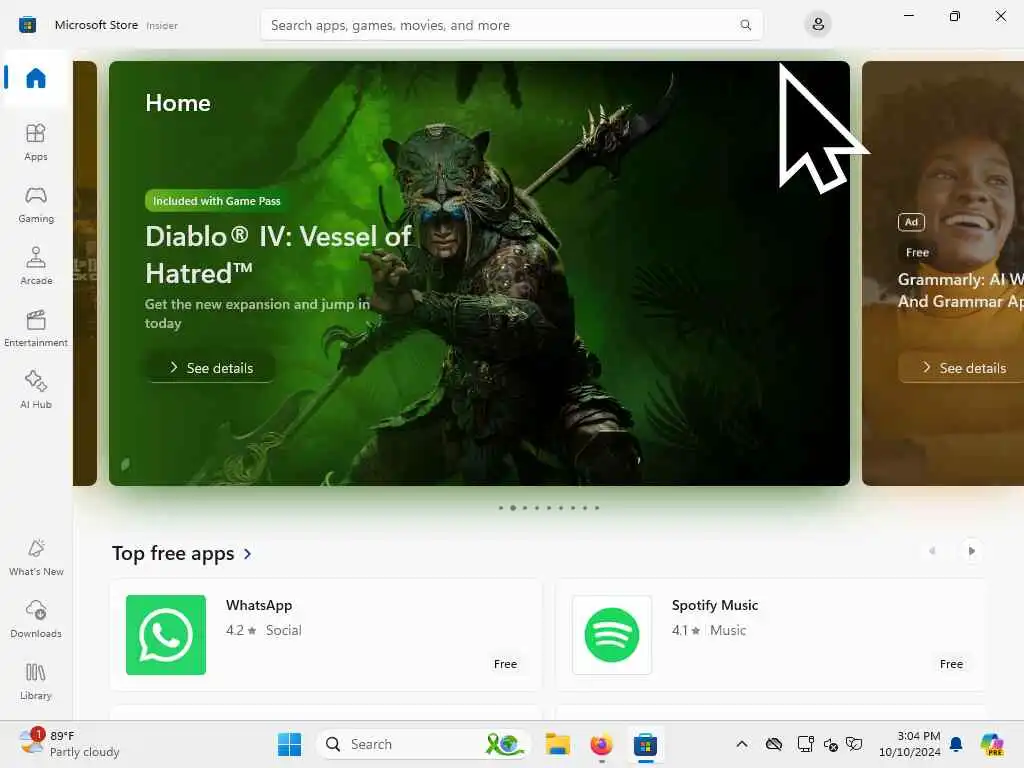Click the Free label on Spotify Music
Image resolution: width=1024 pixels, height=768 pixels.
click(952, 664)
